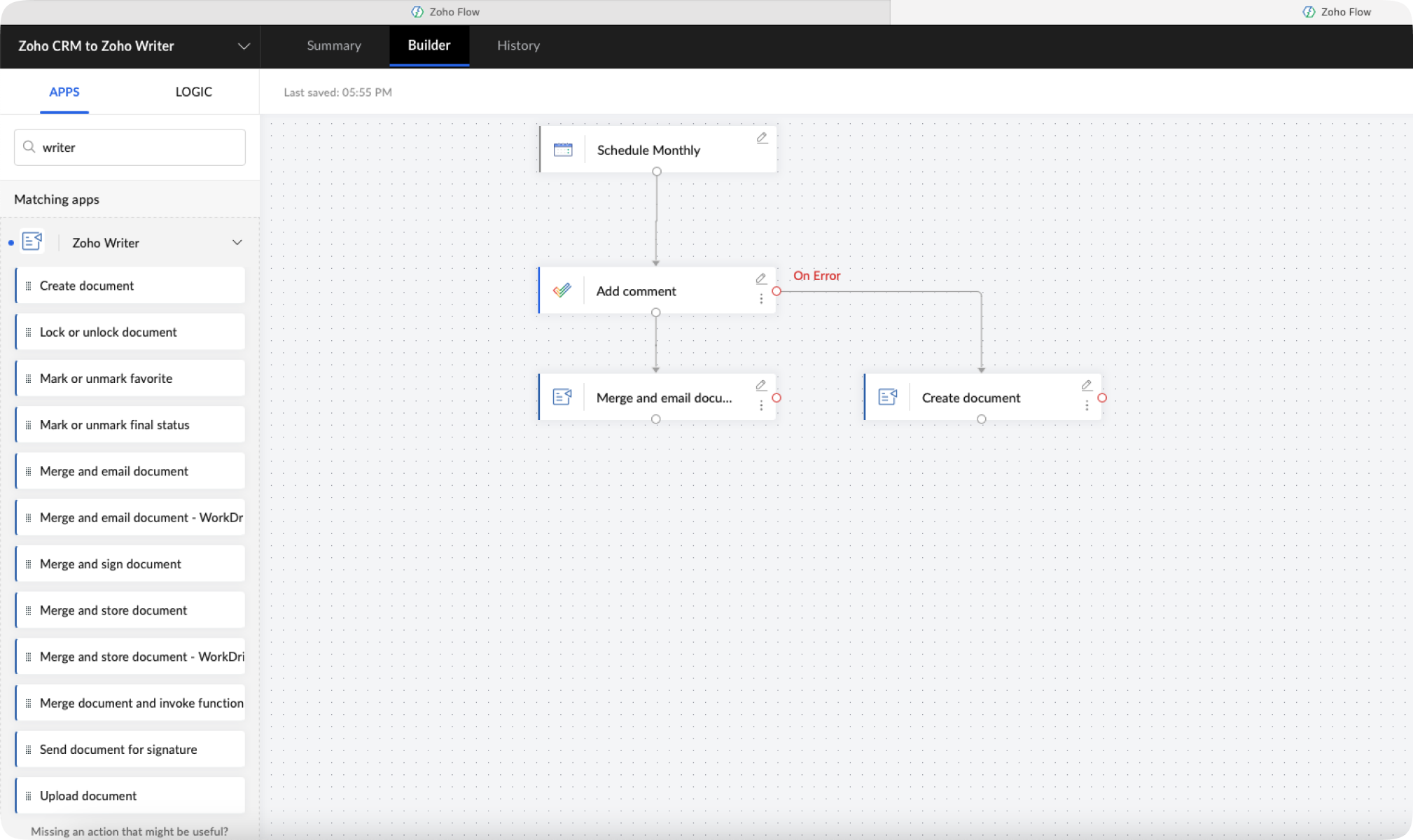Click the Zoho Writer app icon in sidebar
Image resolution: width=1413 pixels, height=840 pixels.
point(32,242)
